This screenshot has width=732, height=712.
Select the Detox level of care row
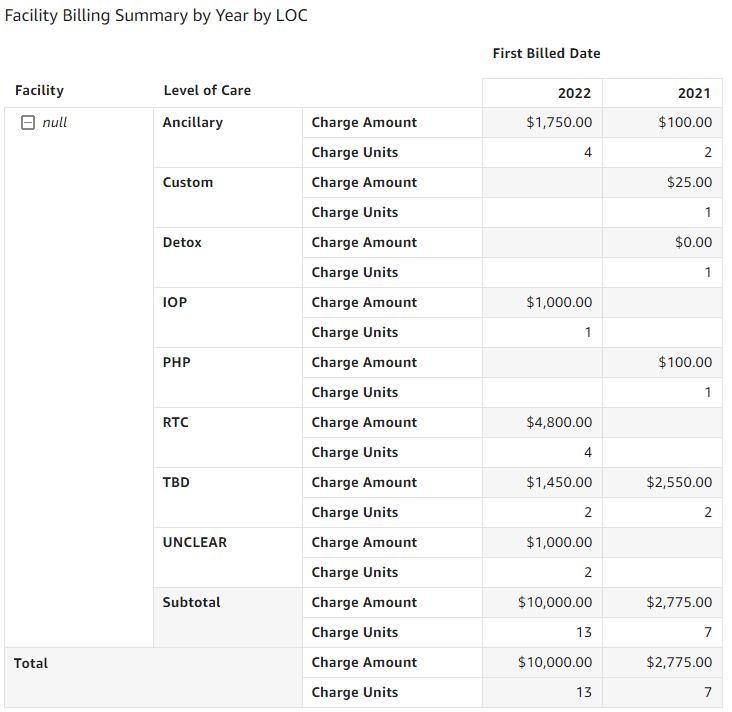point(182,243)
